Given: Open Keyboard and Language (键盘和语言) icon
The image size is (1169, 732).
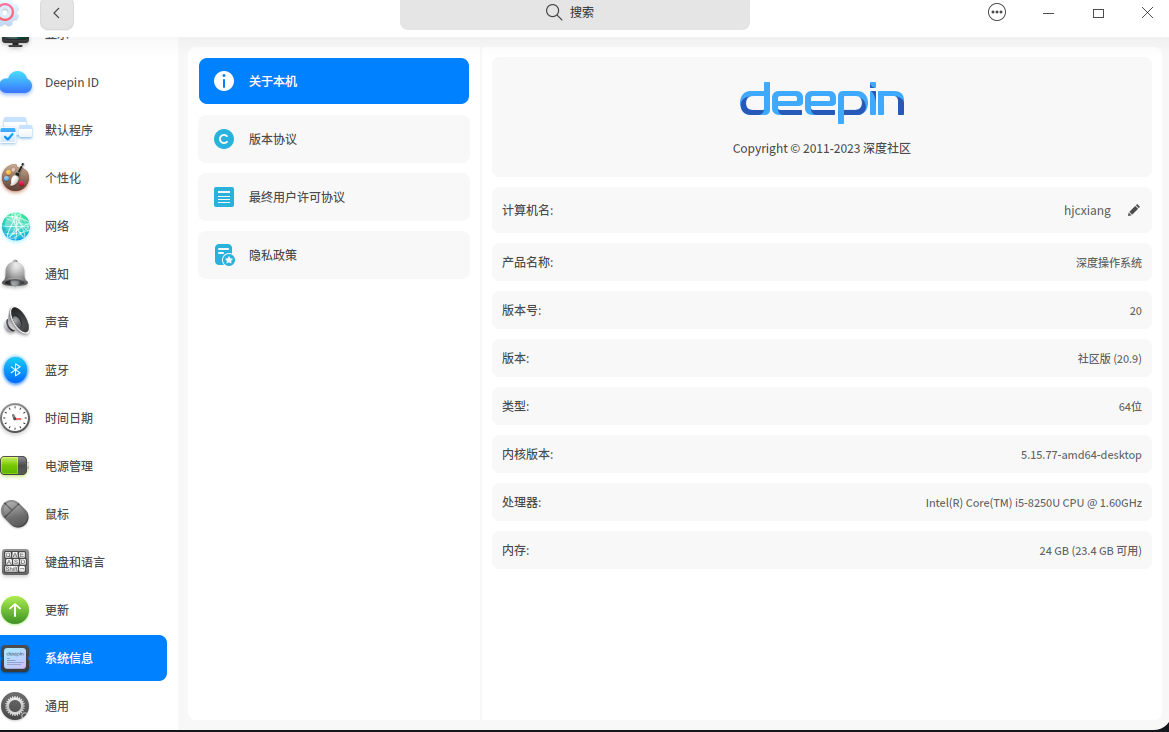Looking at the screenshot, I should coord(16,562).
